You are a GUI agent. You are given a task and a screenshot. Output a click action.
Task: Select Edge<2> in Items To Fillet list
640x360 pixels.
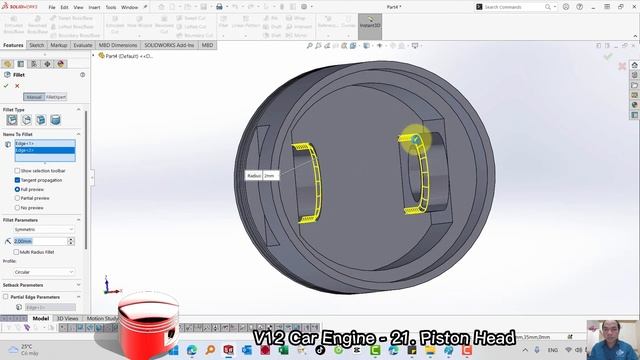(x=45, y=150)
